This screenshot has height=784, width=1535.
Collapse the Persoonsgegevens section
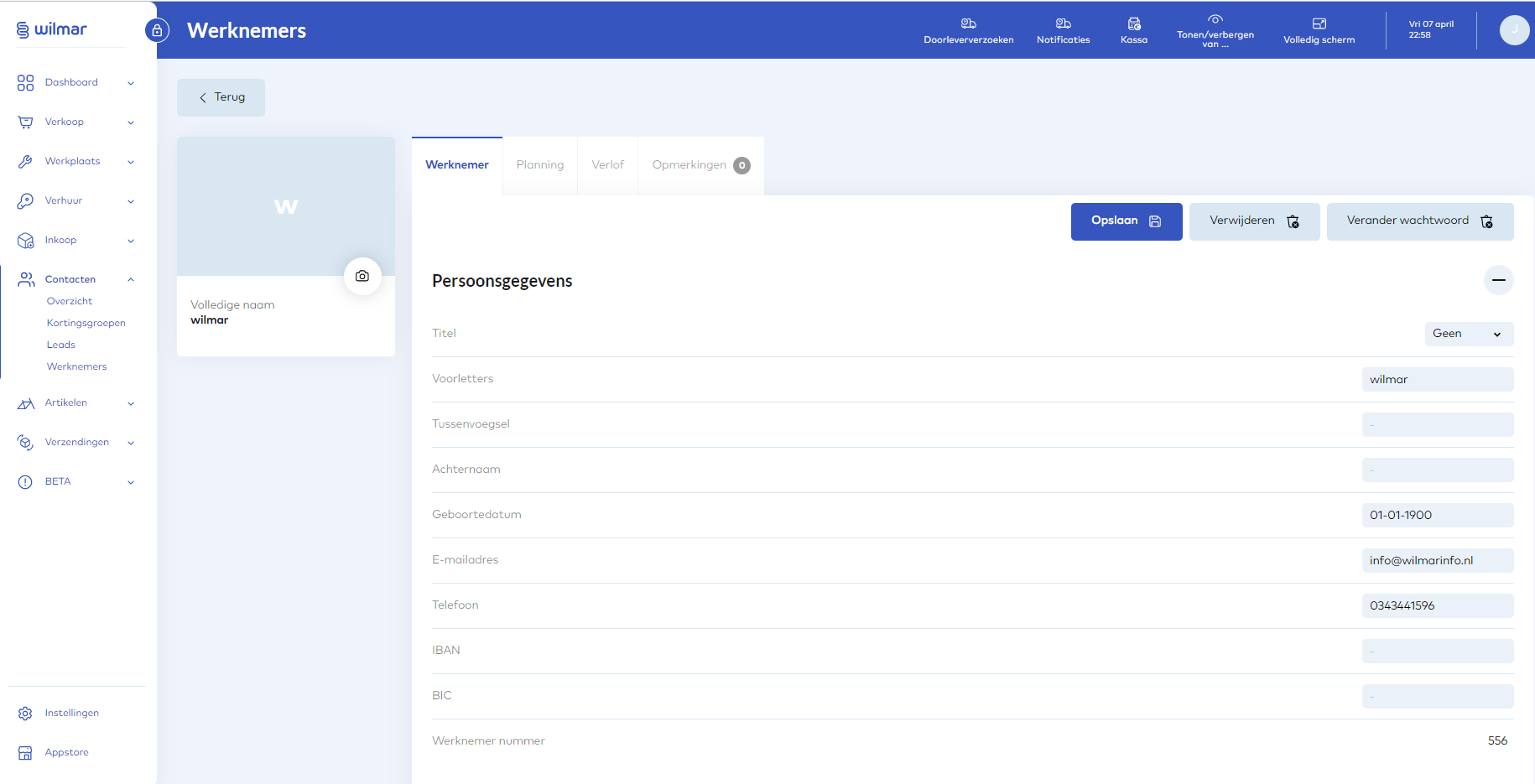coord(1498,280)
